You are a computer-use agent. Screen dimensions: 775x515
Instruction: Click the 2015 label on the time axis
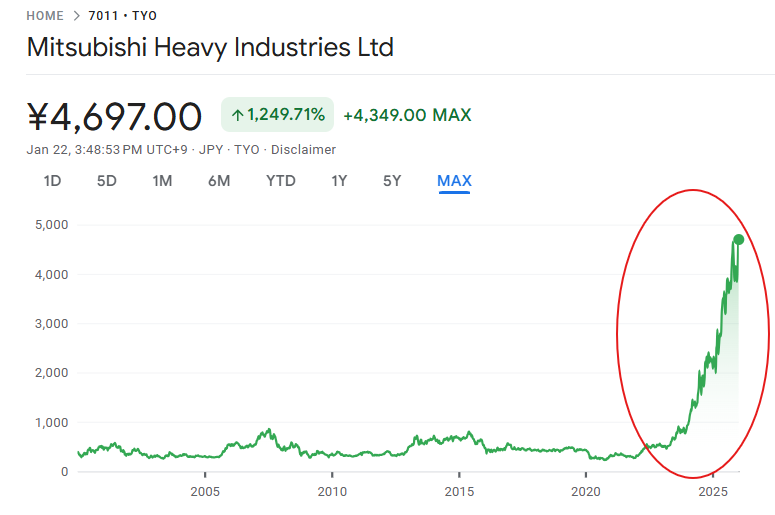tap(459, 491)
